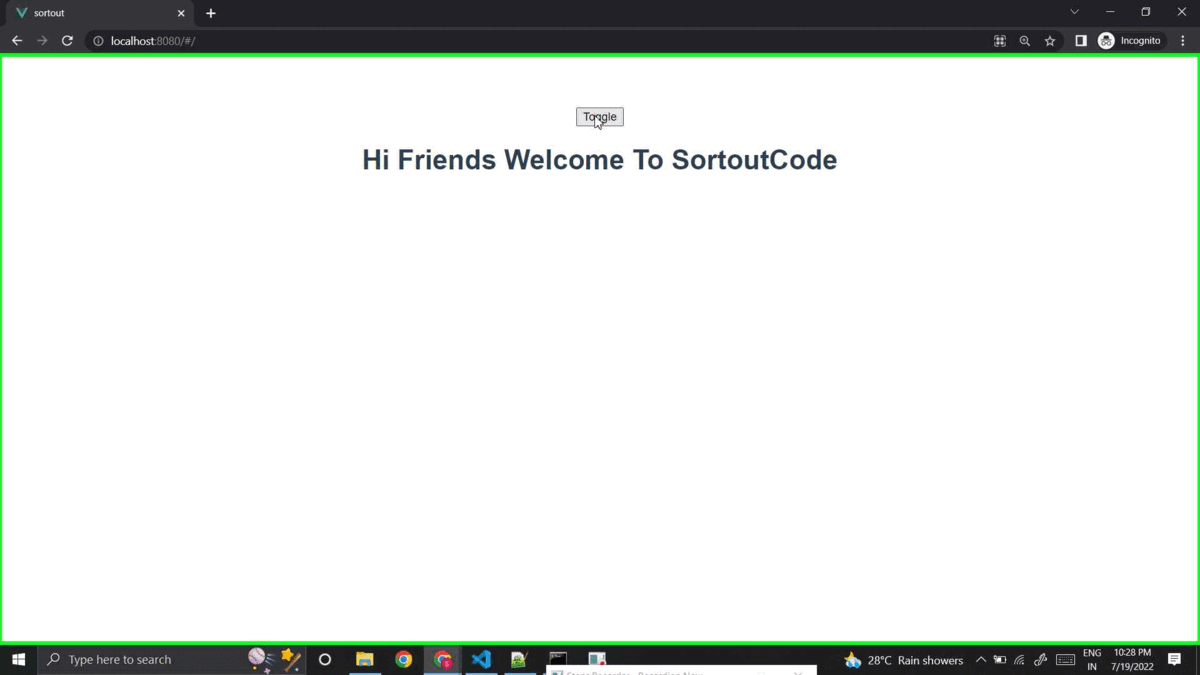Viewport: 1200px width, 675px height.
Task: Open Visual Studio Code from taskbar
Action: [x=481, y=660]
